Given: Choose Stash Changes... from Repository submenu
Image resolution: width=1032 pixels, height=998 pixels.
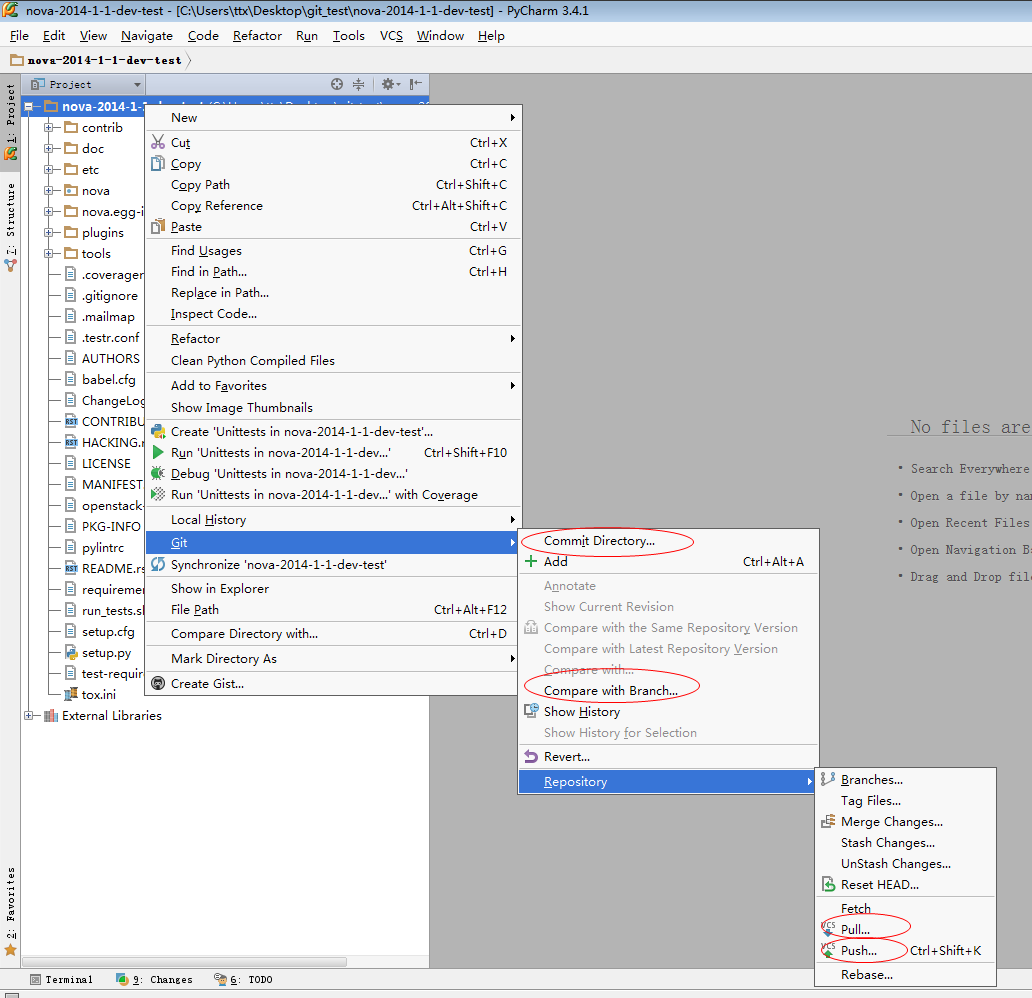Looking at the screenshot, I should (x=887, y=843).
